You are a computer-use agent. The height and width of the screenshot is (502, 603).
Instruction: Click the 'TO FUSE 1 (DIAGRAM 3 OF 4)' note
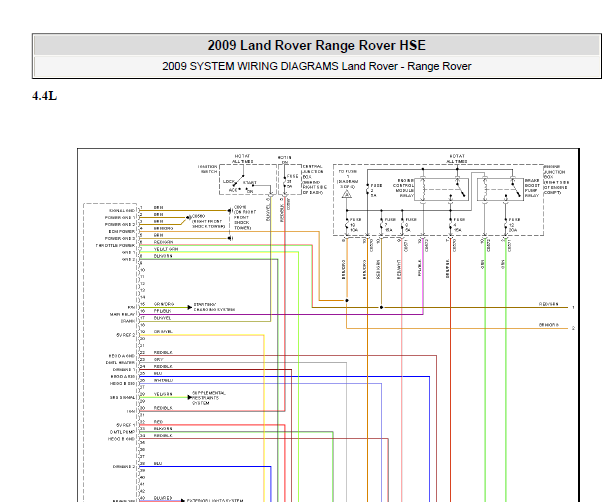(x=348, y=179)
